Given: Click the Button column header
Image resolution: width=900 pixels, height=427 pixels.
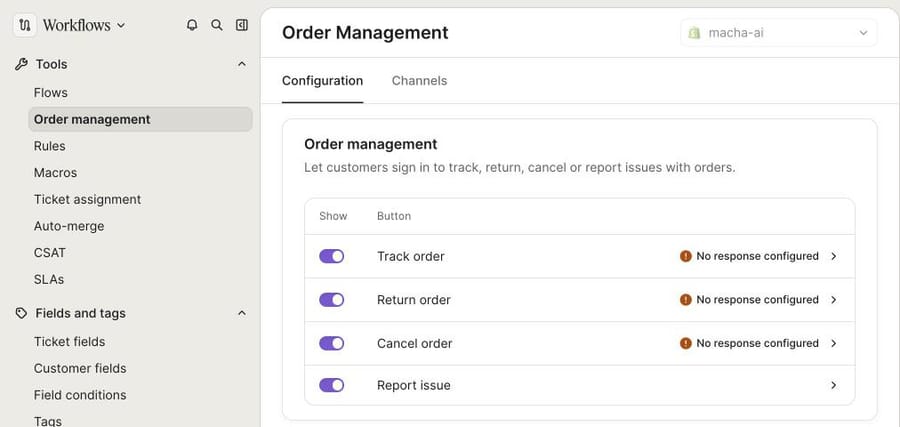Looking at the screenshot, I should coord(394,216).
